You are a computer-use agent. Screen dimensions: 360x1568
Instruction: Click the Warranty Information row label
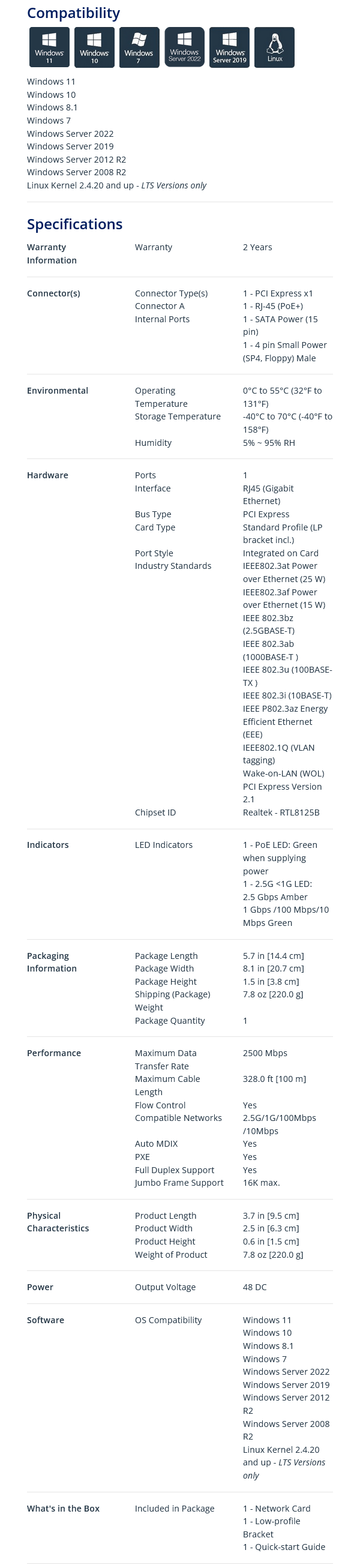[52, 254]
